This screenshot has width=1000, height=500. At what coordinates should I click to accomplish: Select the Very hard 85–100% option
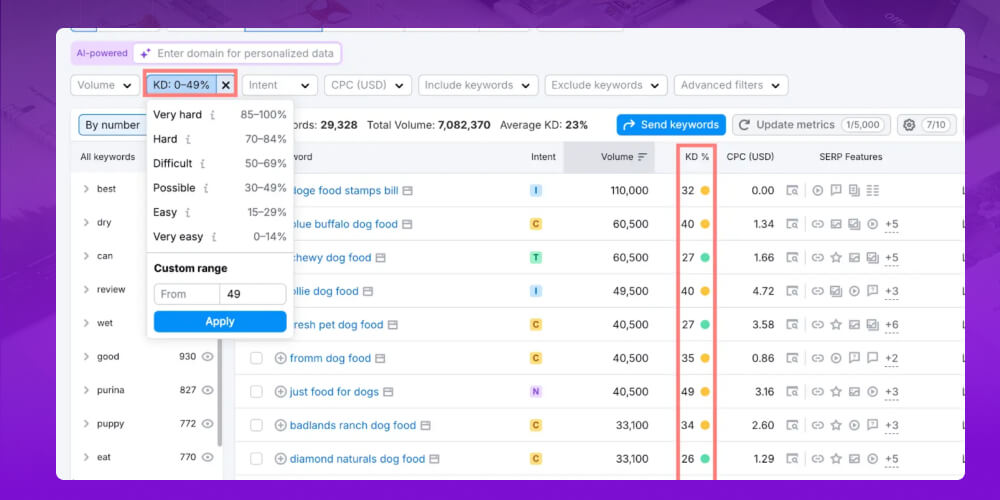pos(220,115)
